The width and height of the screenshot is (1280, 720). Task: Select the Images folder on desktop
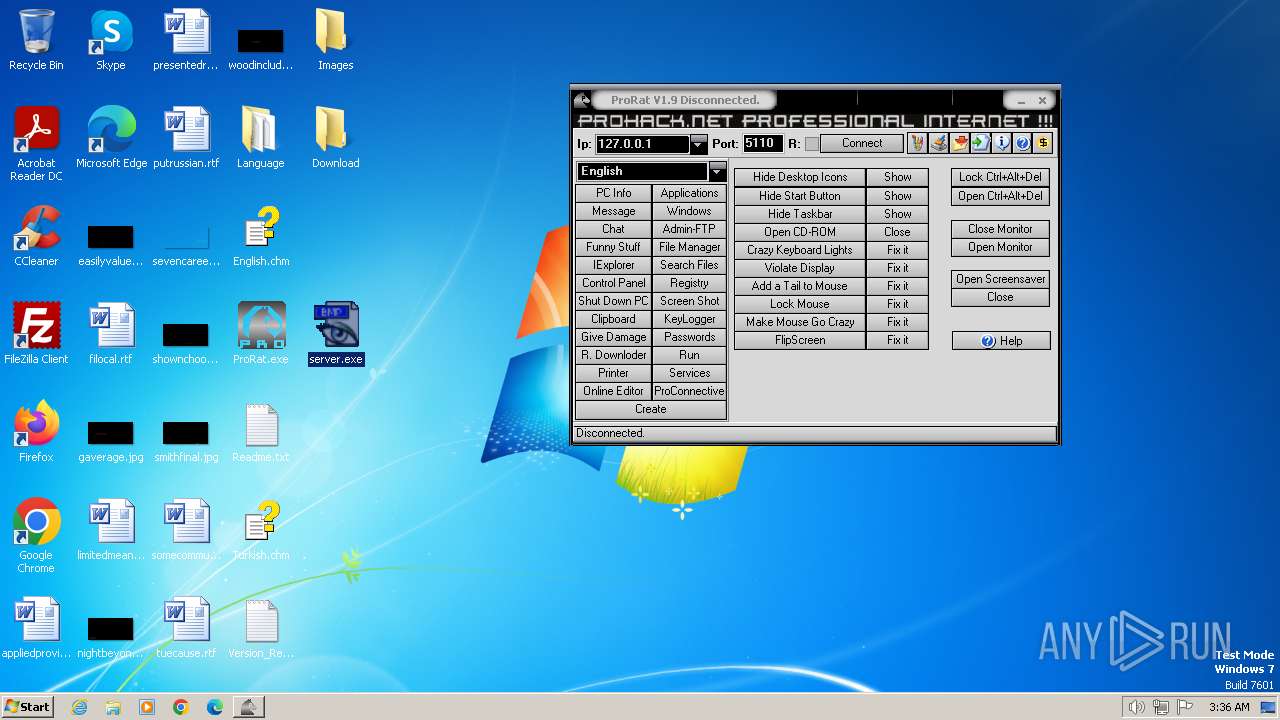point(336,40)
